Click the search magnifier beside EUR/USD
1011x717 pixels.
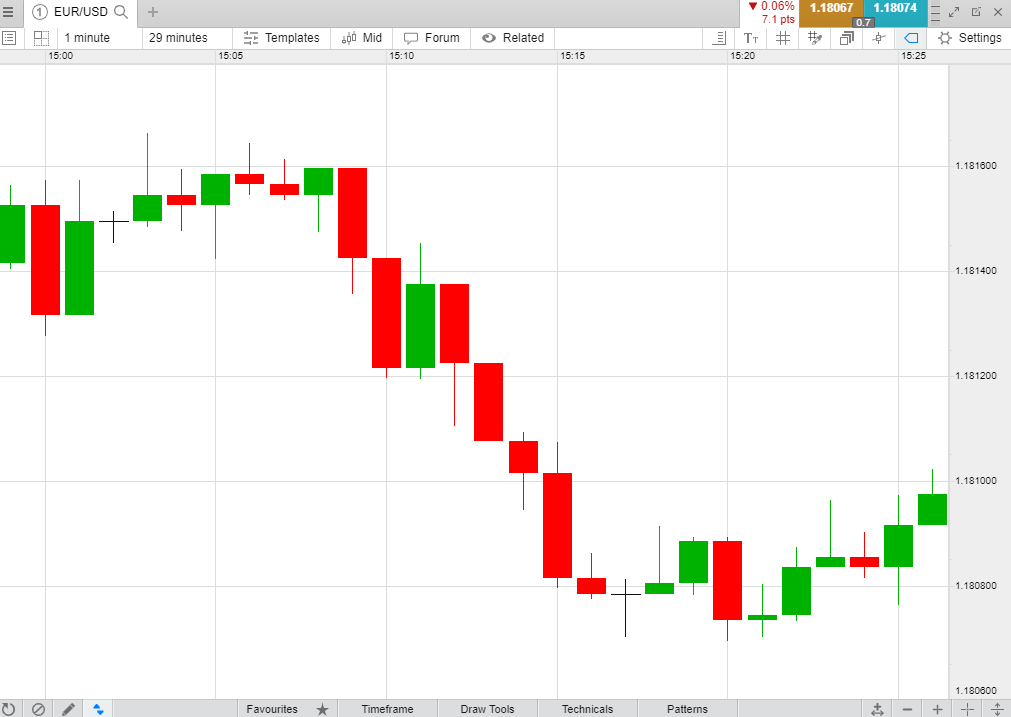pos(121,12)
